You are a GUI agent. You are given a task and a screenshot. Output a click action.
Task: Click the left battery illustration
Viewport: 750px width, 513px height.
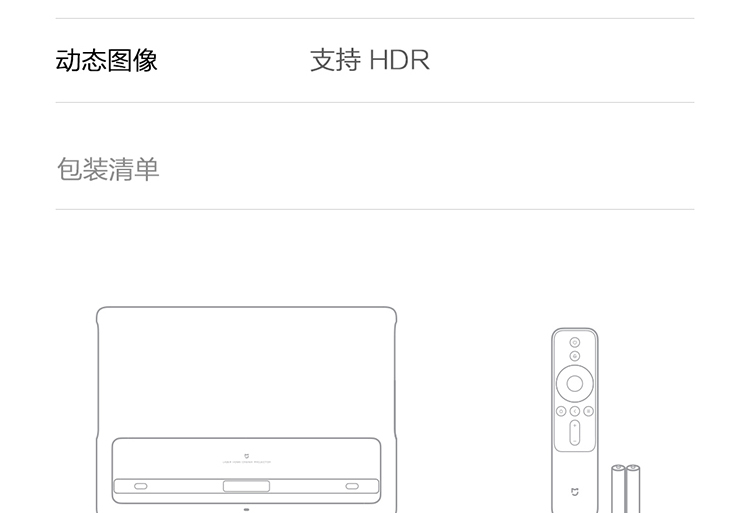(x=618, y=489)
